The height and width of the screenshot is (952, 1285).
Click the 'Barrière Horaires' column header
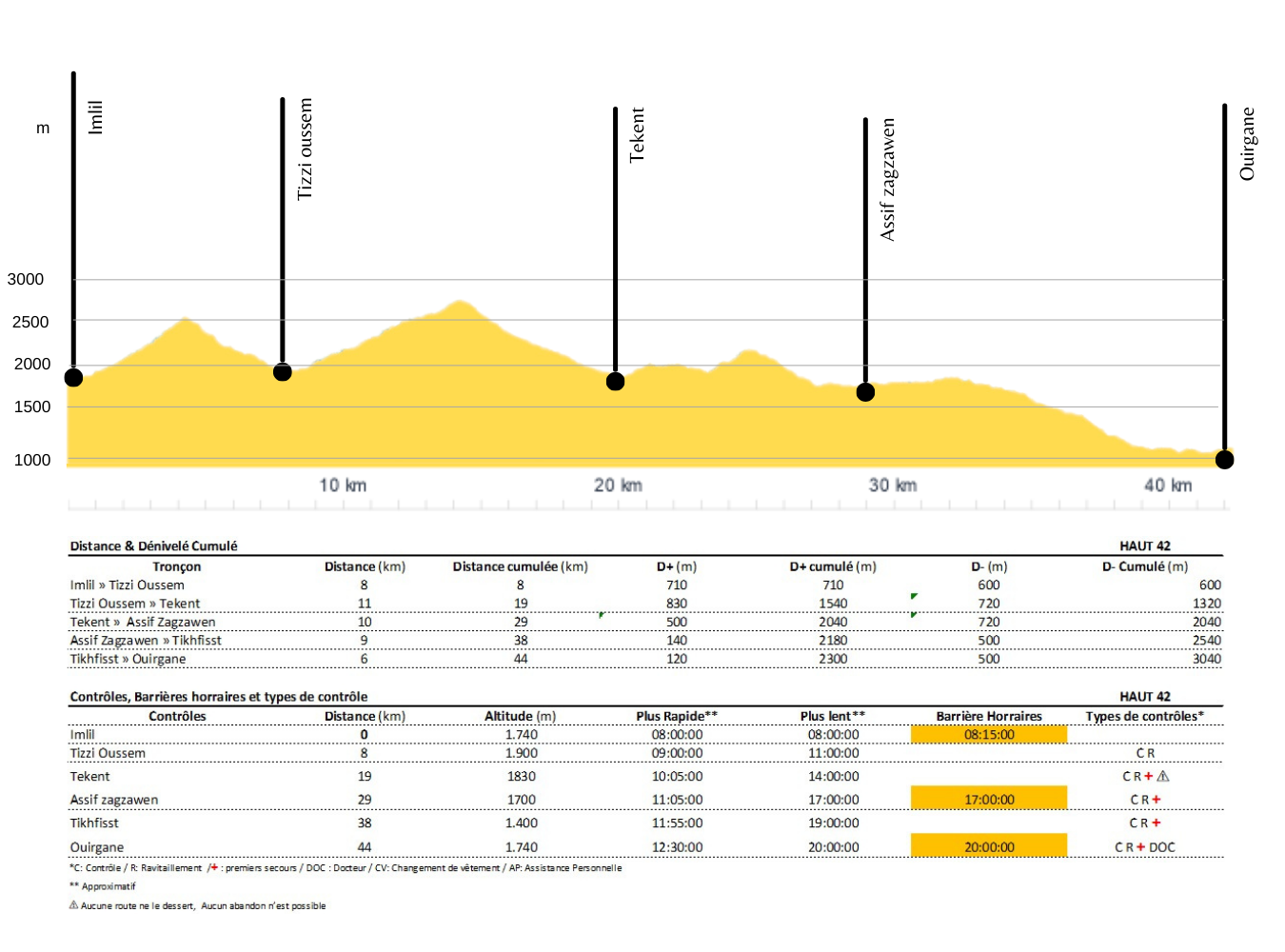click(989, 716)
